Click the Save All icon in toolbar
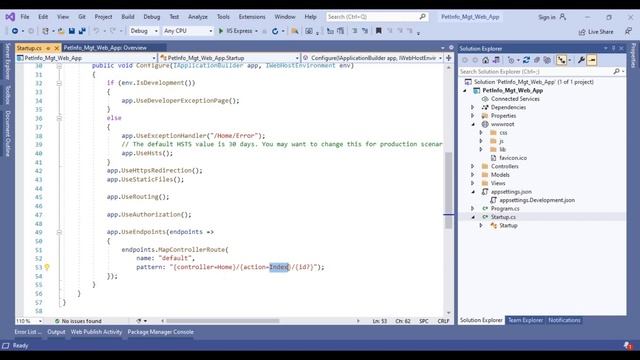 coord(82,31)
